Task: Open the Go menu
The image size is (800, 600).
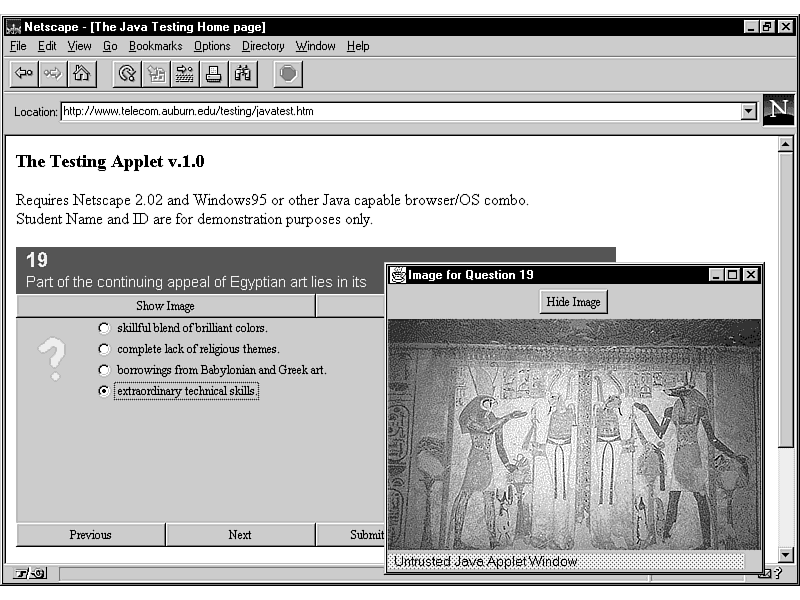Action: 110,46
